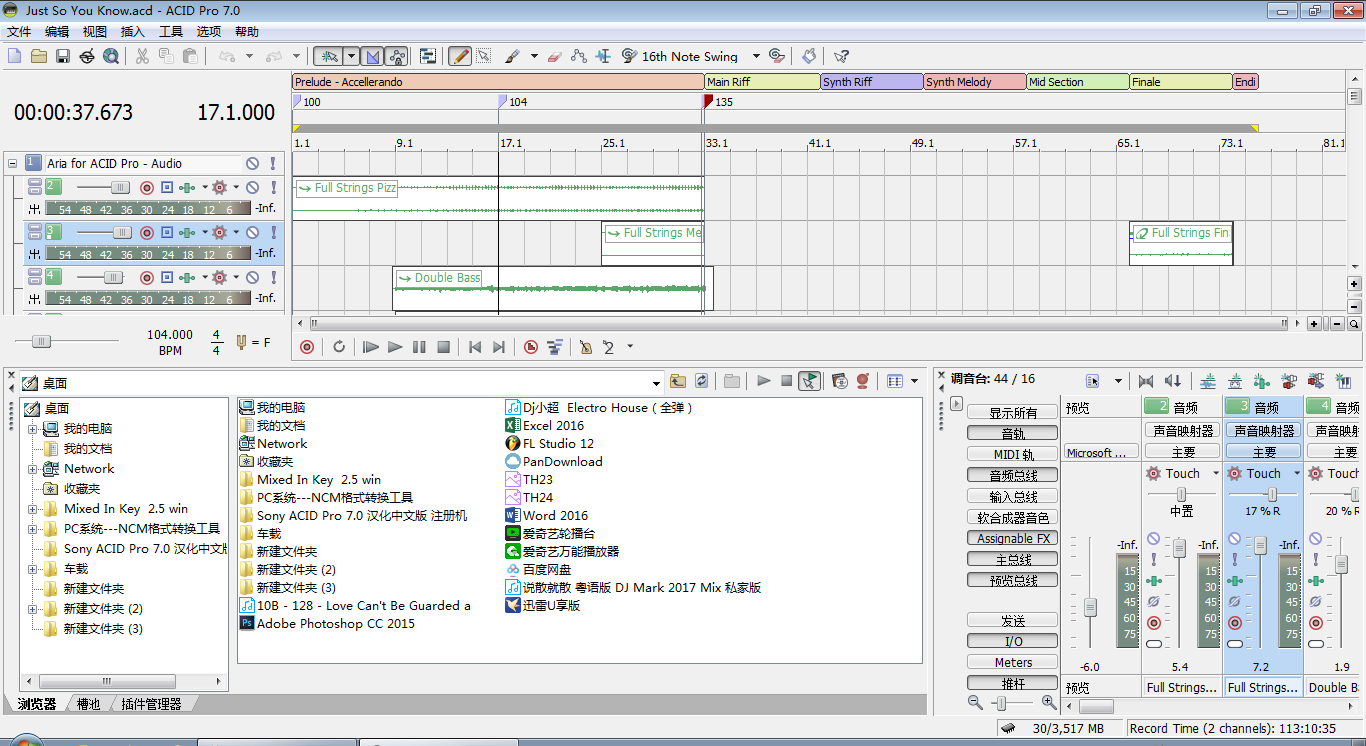Select the Erase tool in toolbar
The height and width of the screenshot is (746, 1366).
(x=555, y=56)
